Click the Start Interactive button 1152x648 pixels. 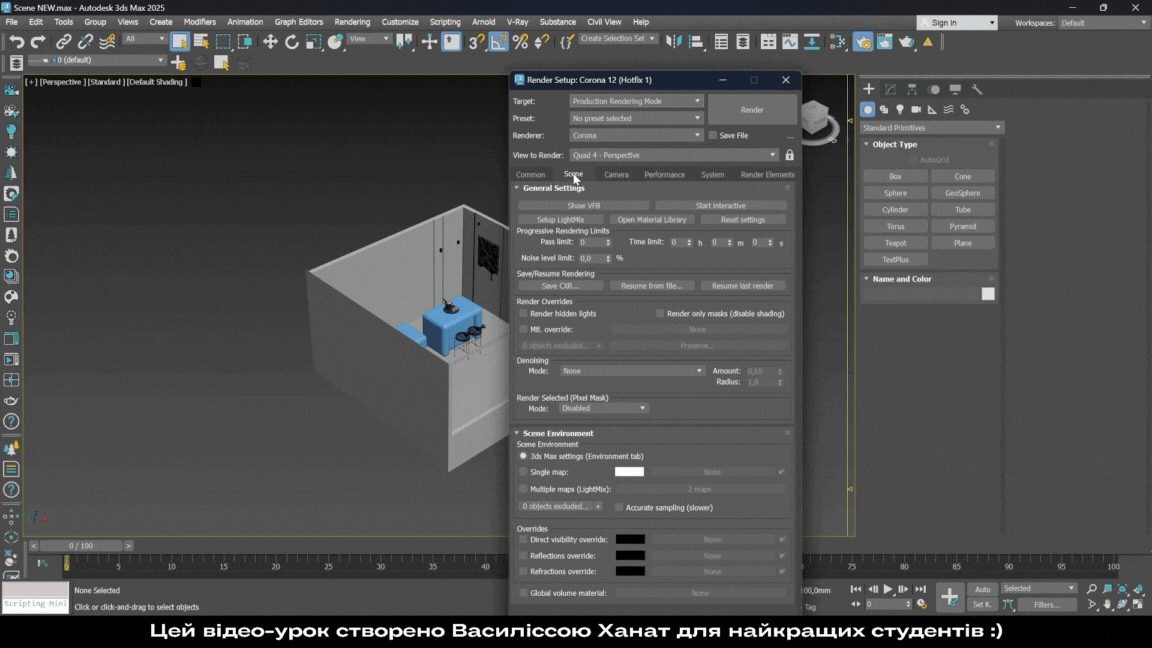tap(721, 206)
